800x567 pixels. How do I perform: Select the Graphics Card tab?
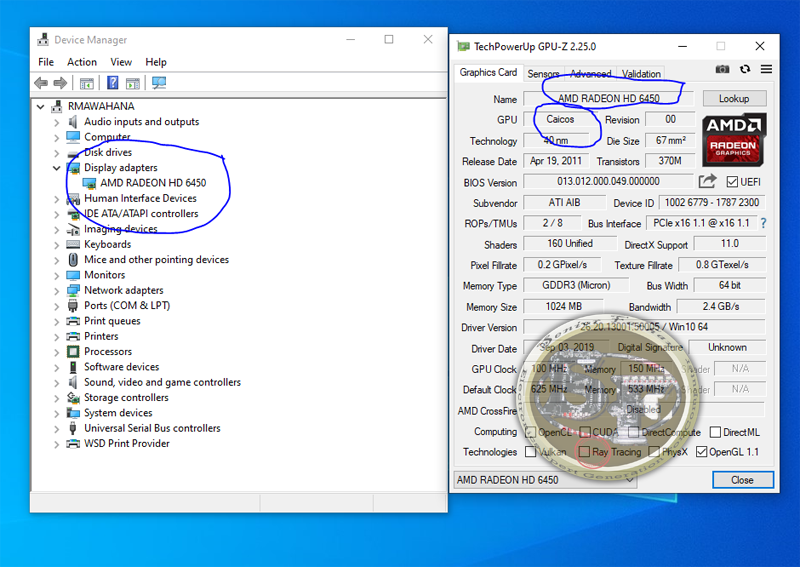[488, 72]
